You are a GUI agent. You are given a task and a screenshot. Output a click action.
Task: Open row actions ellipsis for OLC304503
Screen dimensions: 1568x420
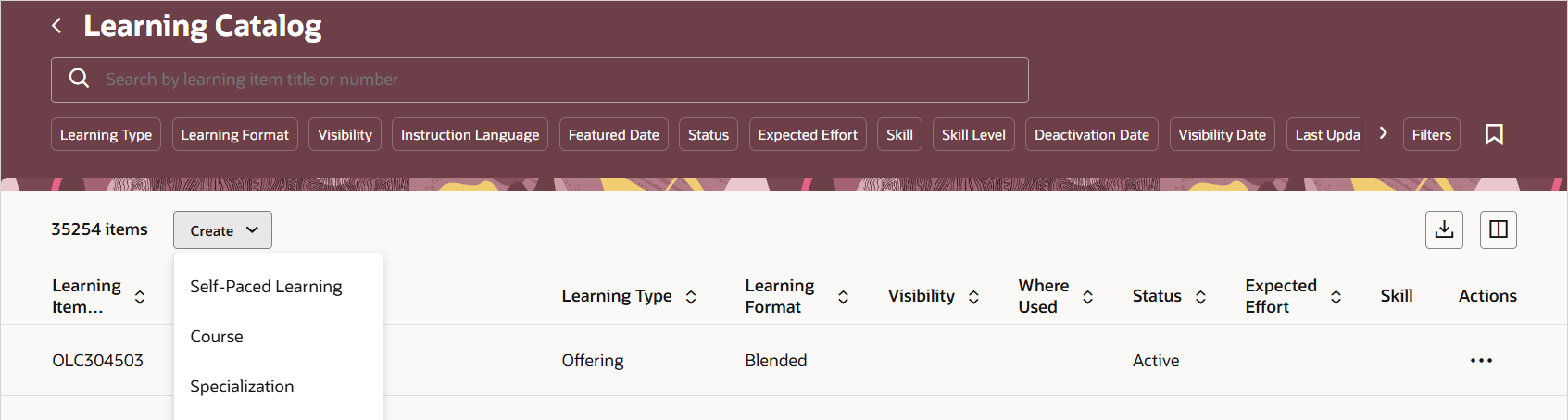(1480, 360)
